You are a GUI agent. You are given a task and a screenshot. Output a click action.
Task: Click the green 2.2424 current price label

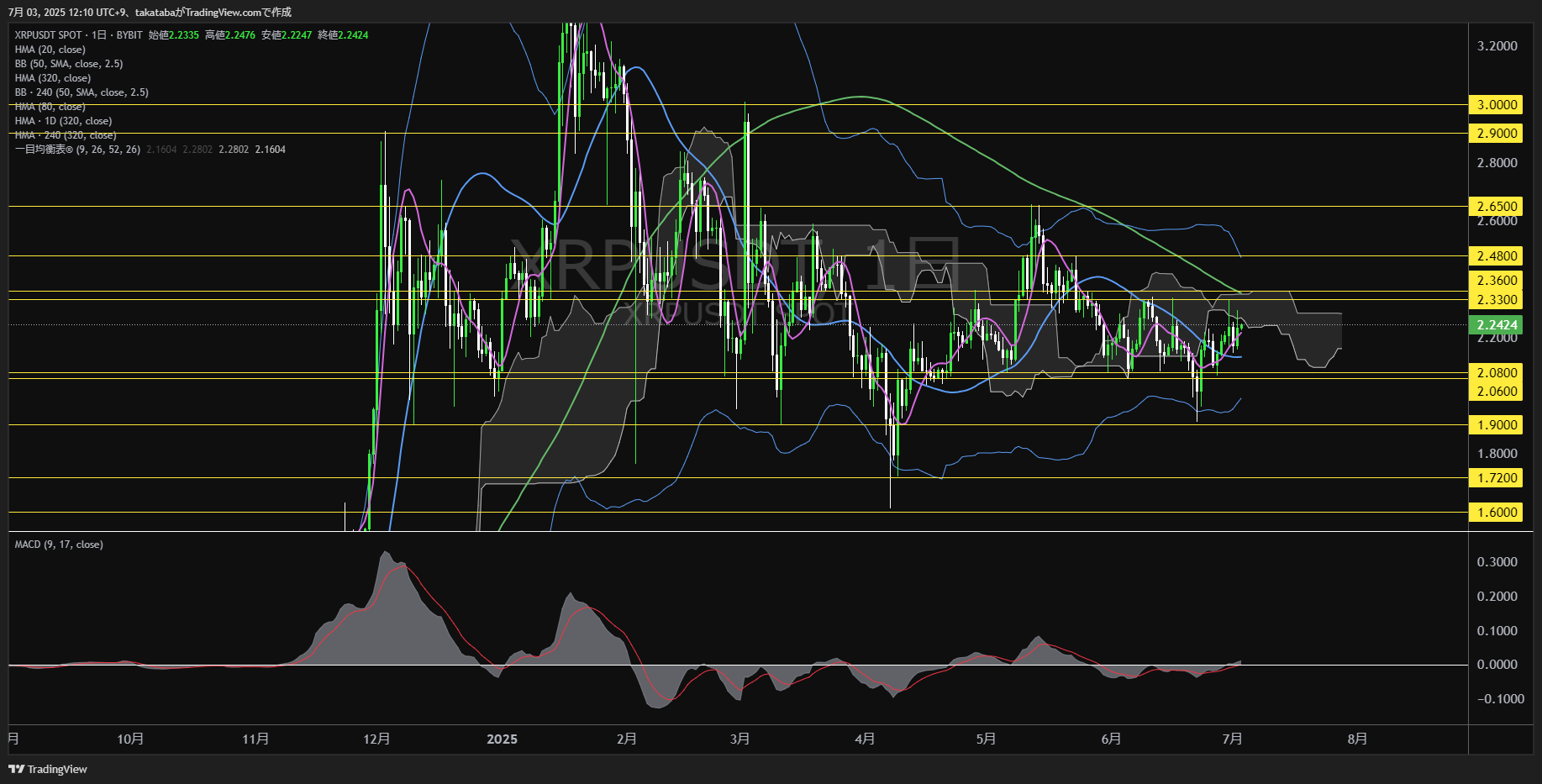pyautogui.click(x=1496, y=325)
